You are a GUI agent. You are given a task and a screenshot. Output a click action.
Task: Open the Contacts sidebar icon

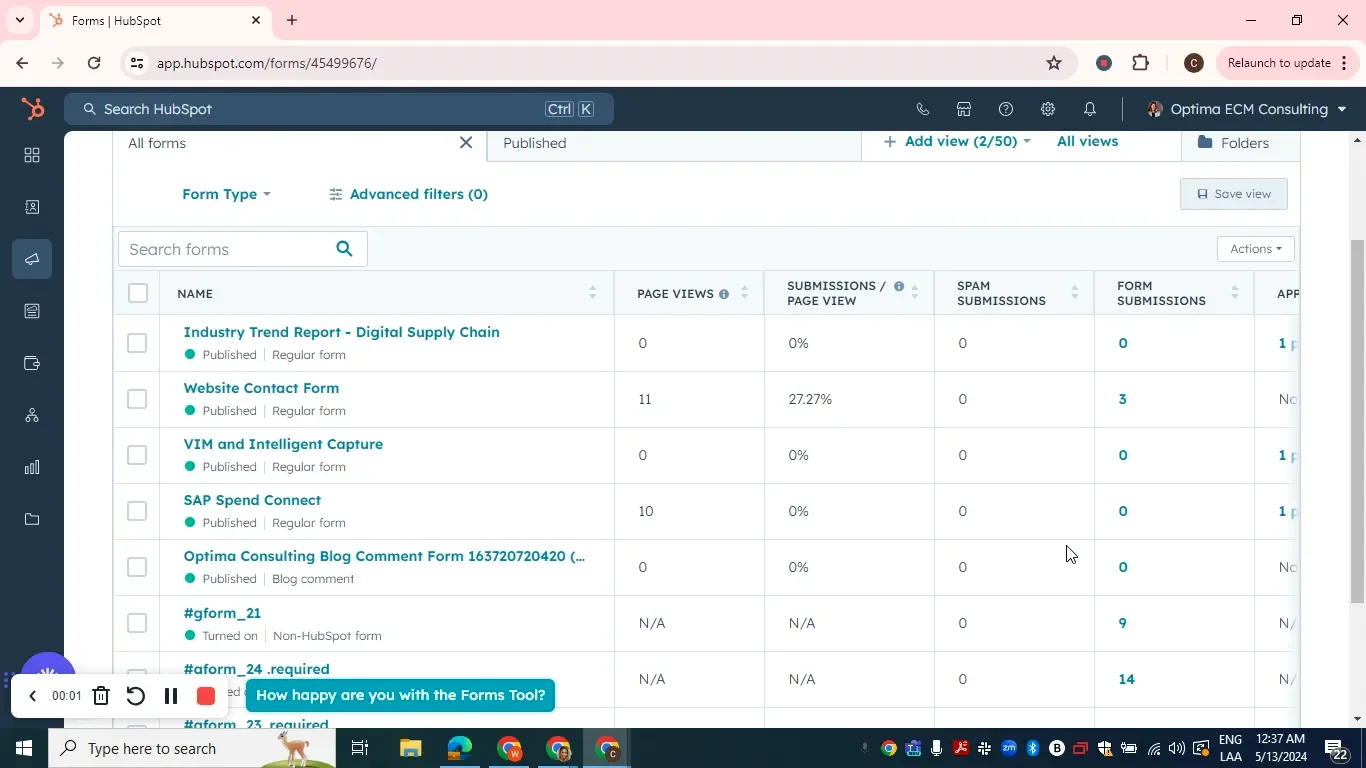(x=32, y=207)
